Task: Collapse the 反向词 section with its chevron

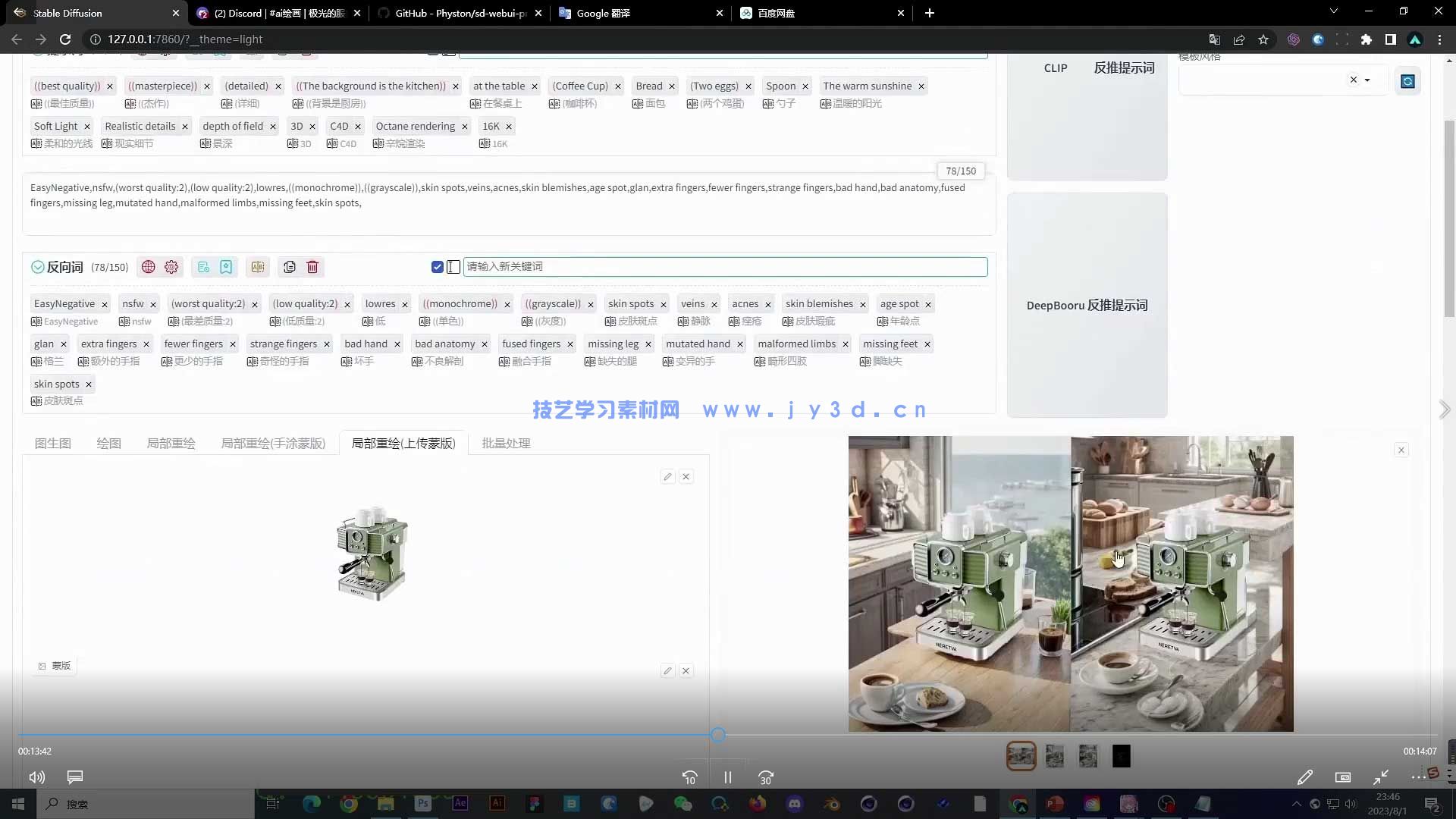Action: (x=36, y=267)
